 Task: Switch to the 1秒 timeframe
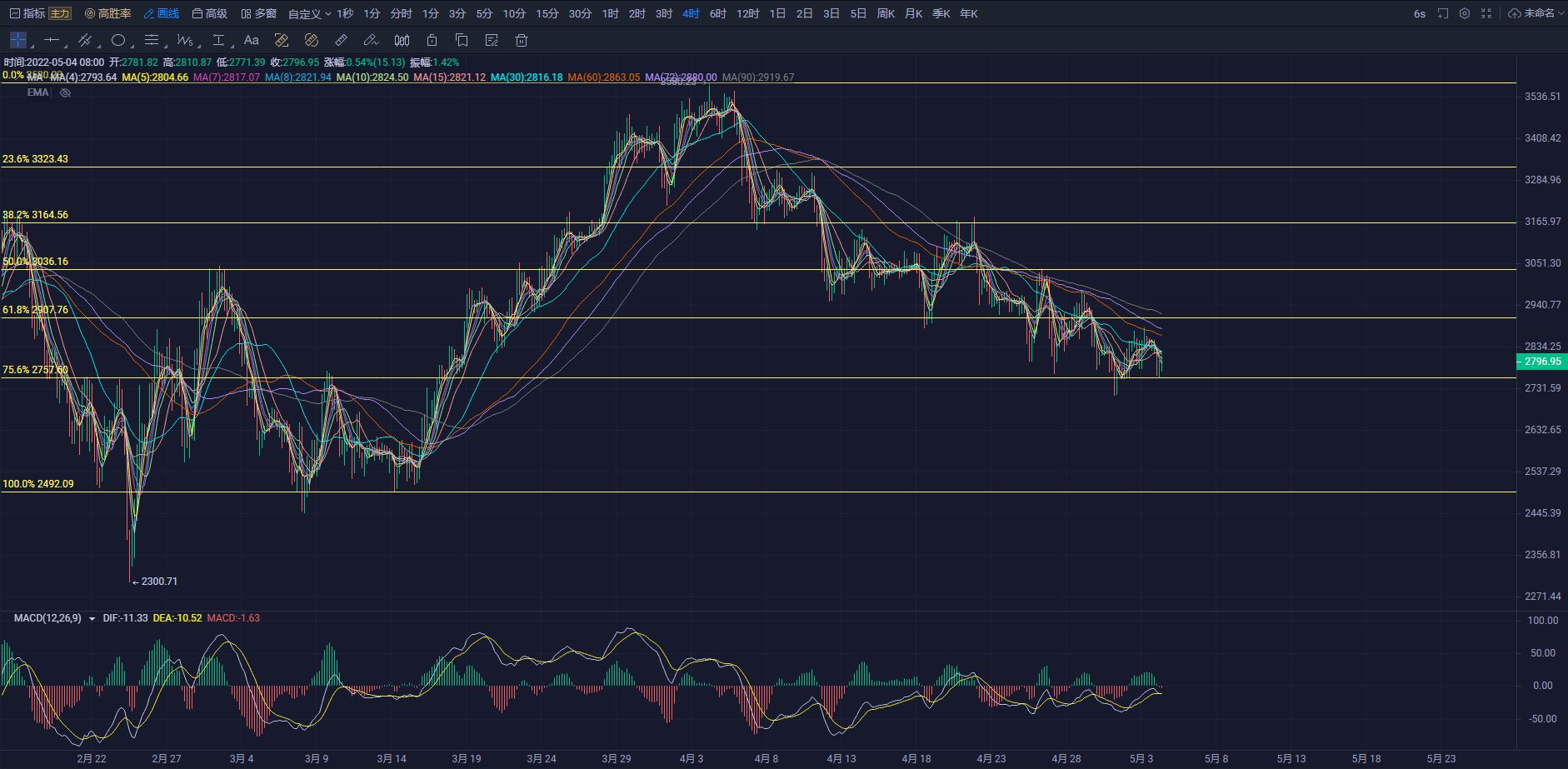pyautogui.click(x=345, y=13)
